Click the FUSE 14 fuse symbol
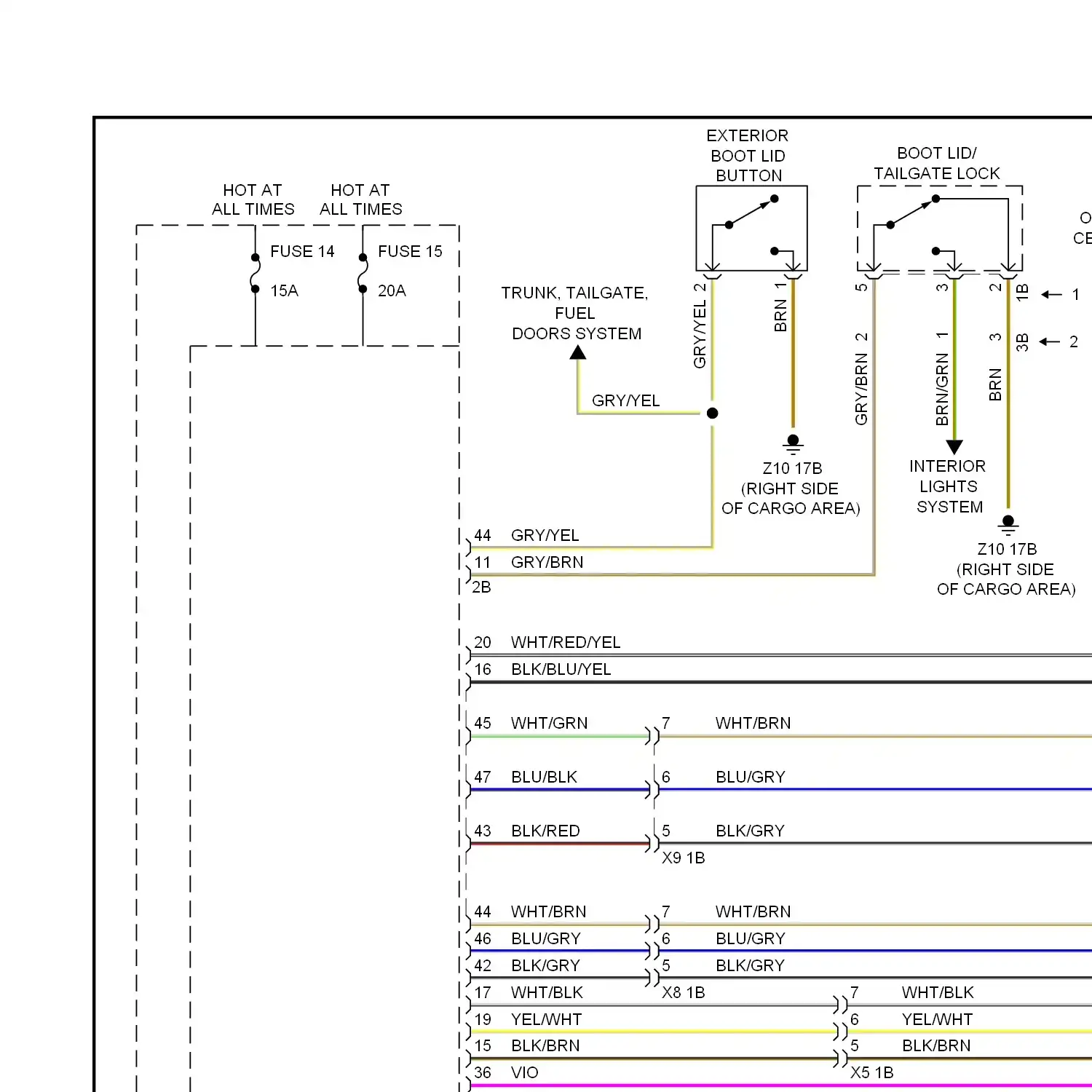Image resolution: width=1092 pixels, height=1092 pixels. 256,273
